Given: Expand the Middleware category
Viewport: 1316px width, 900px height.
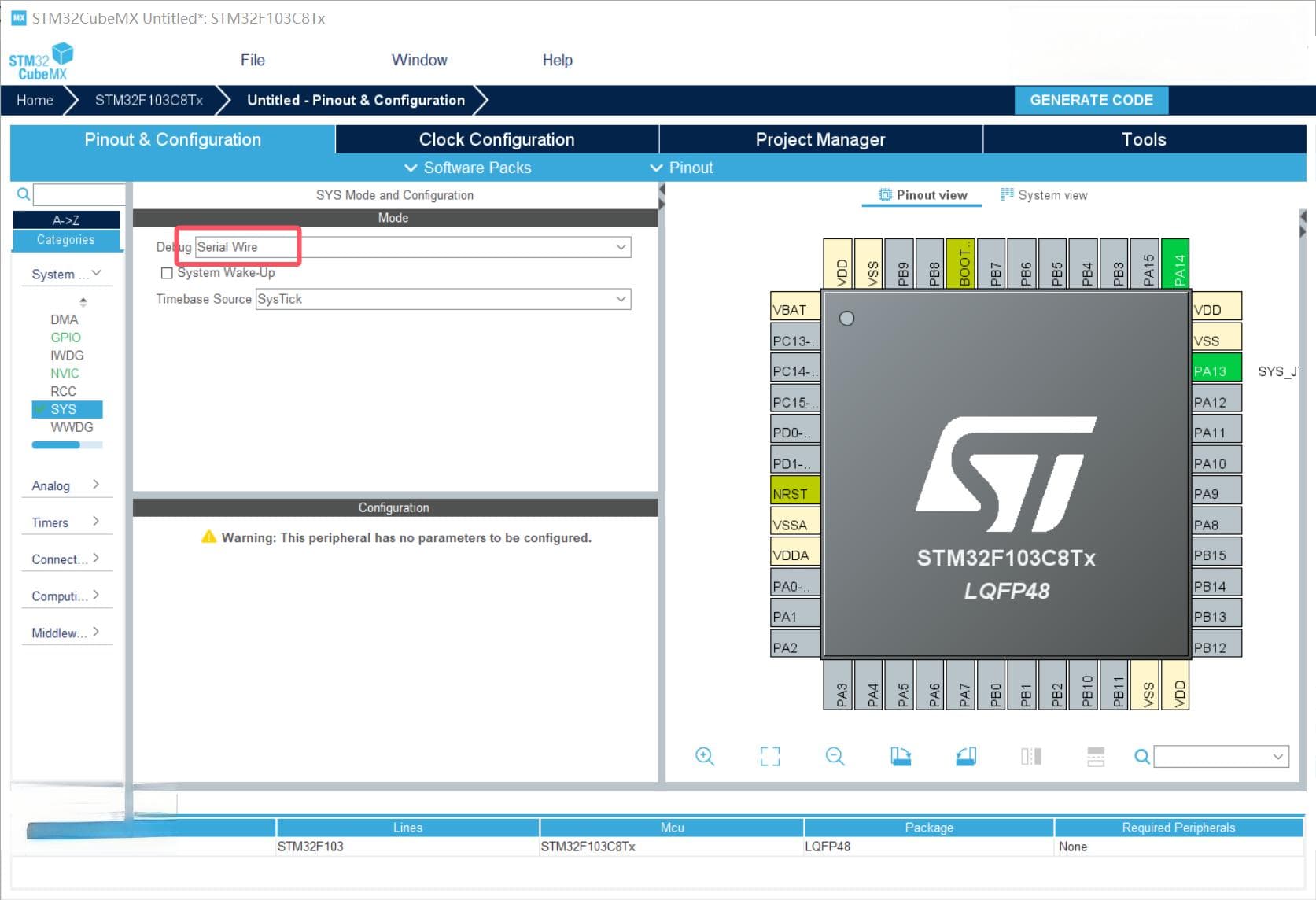Looking at the screenshot, I should point(67,633).
